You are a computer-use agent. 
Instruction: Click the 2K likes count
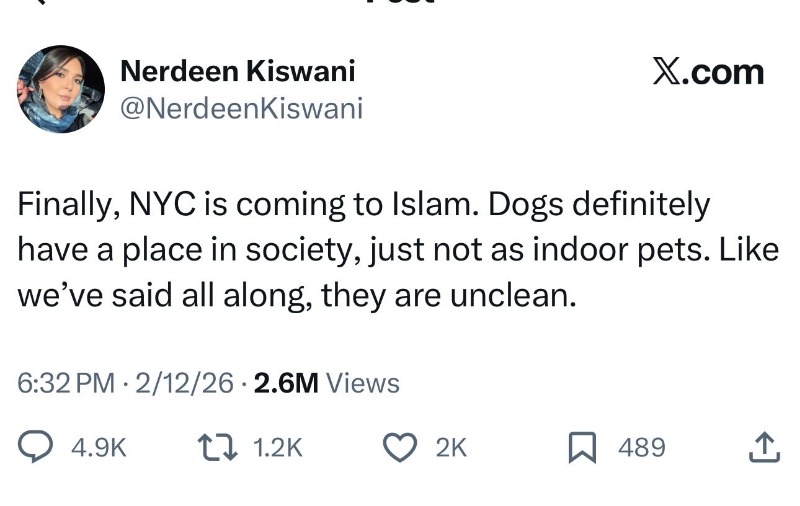pos(451,447)
